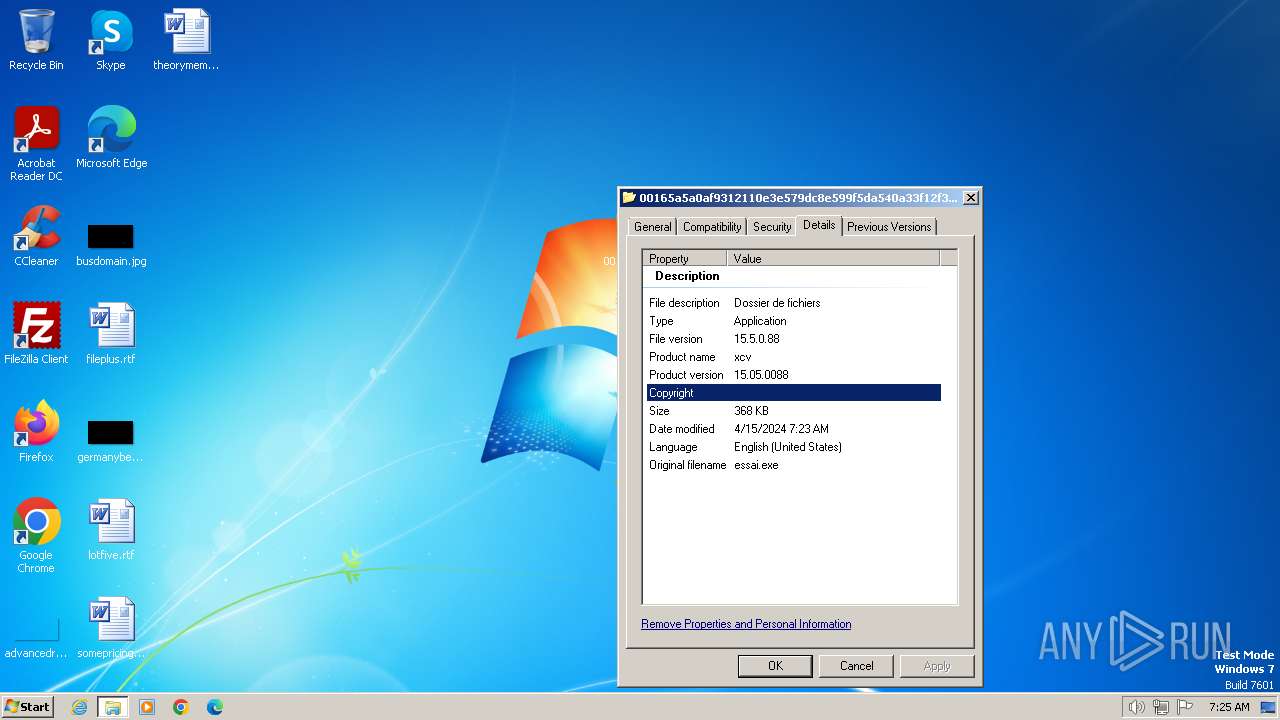Open the Recycle Bin icon
This screenshot has width=1280, height=720.
pos(36,40)
